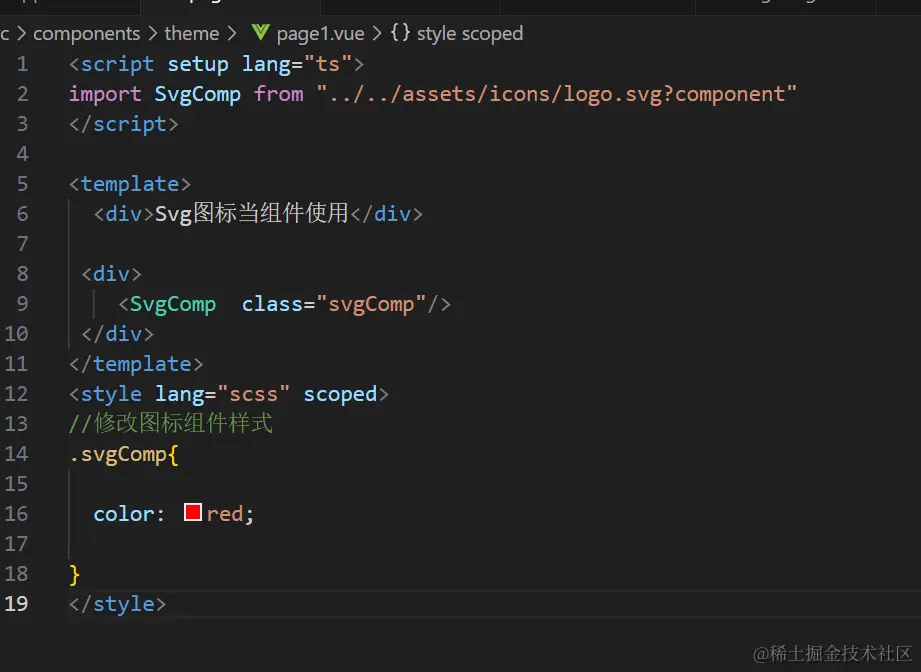Open the braces symbol icon before style scoped
The width and height of the screenshot is (921, 672).
point(400,32)
